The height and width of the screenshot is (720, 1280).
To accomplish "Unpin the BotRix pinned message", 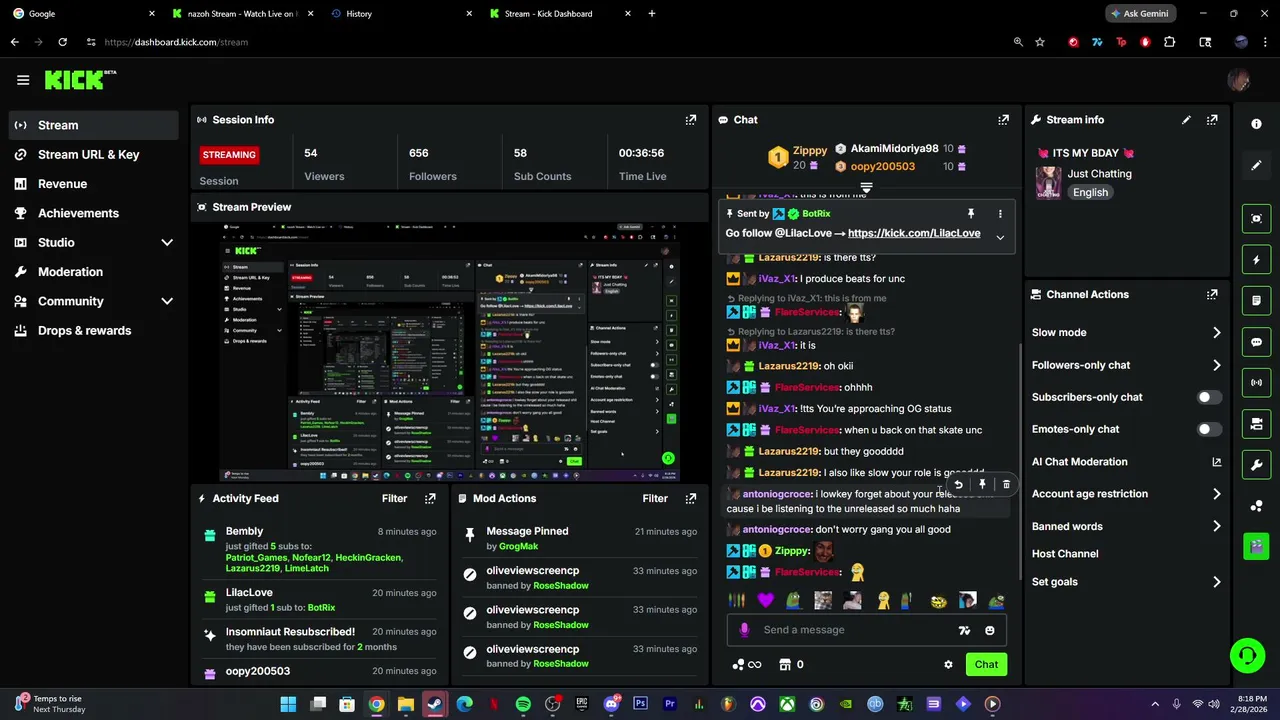I will pyautogui.click(x=970, y=214).
